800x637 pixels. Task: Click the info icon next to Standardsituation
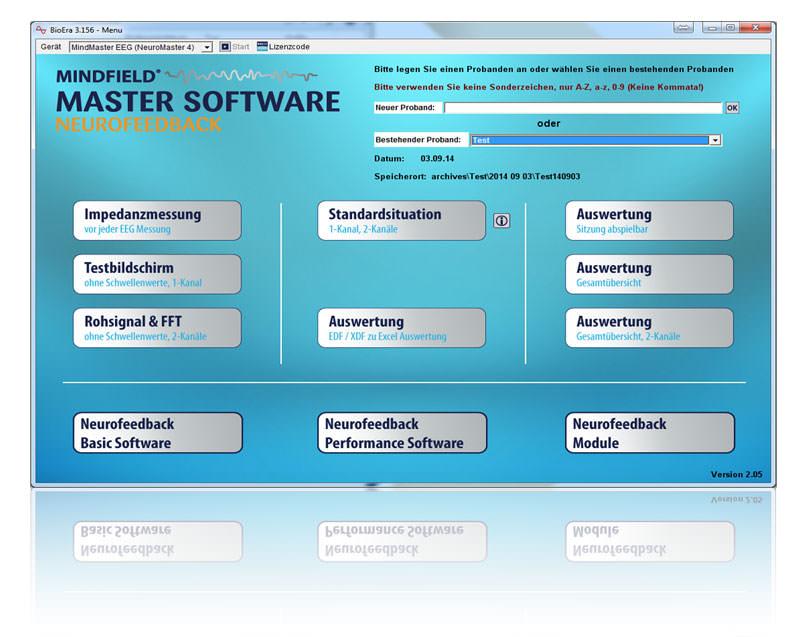[x=502, y=221]
